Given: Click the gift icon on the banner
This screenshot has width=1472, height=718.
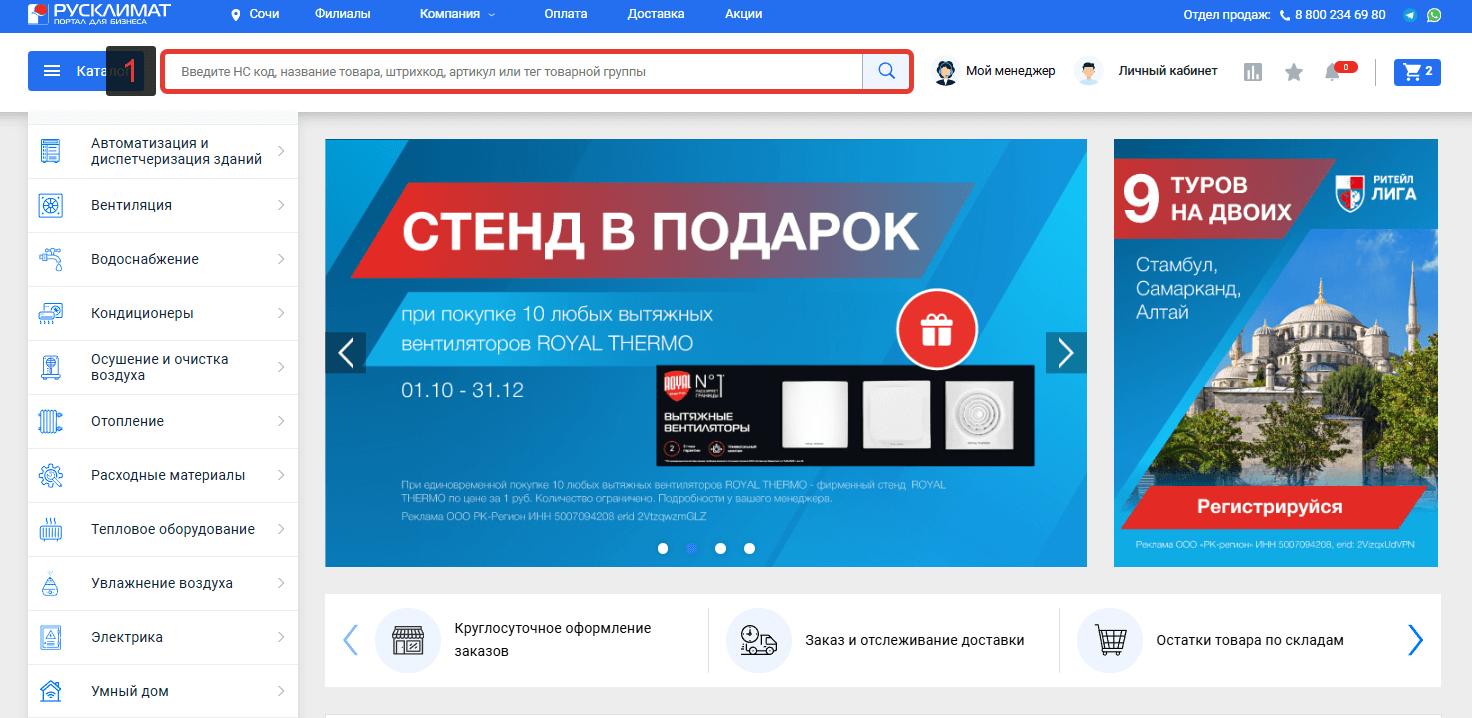Looking at the screenshot, I should (x=936, y=327).
